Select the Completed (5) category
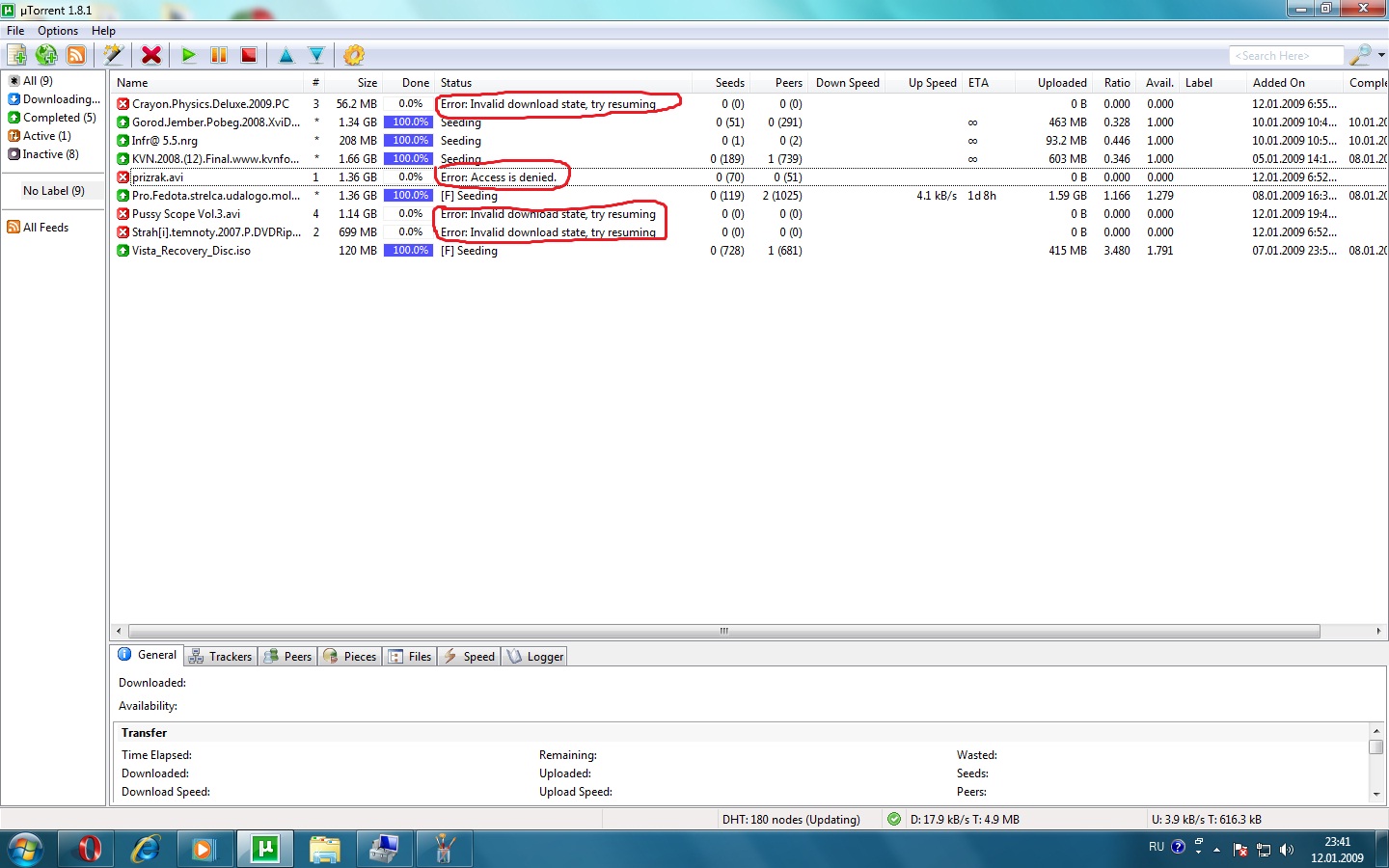 (x=53, y=118)
